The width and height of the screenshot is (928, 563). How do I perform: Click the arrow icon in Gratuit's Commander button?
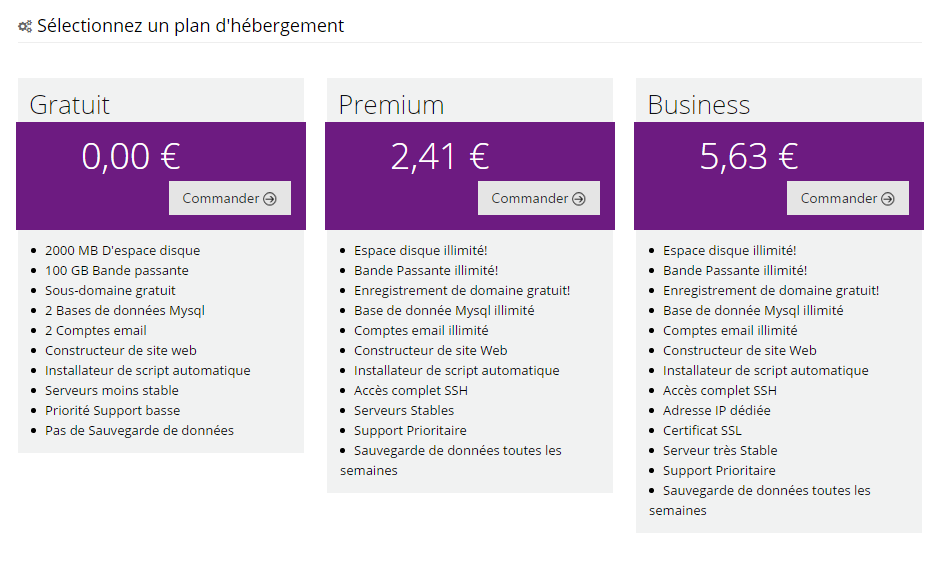click(270, 199)
